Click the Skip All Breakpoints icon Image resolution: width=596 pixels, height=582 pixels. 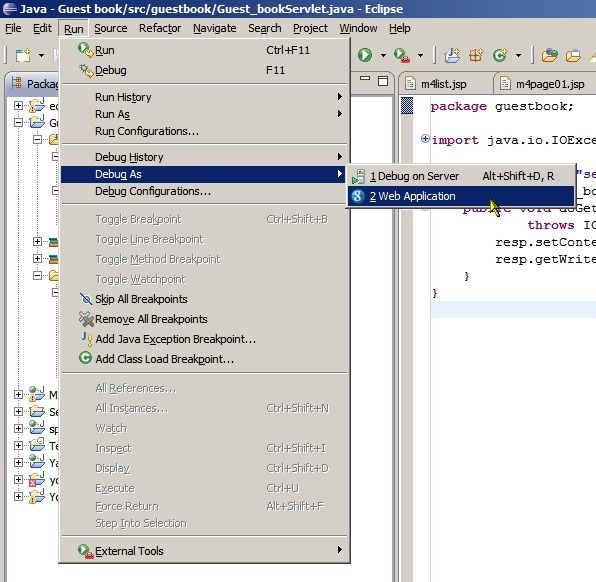(86, 299)
